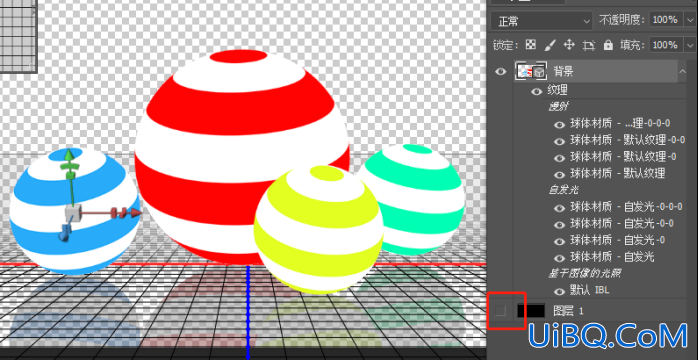Click the lock position move icon
698x360 pixels.
[x=569, y=45]
